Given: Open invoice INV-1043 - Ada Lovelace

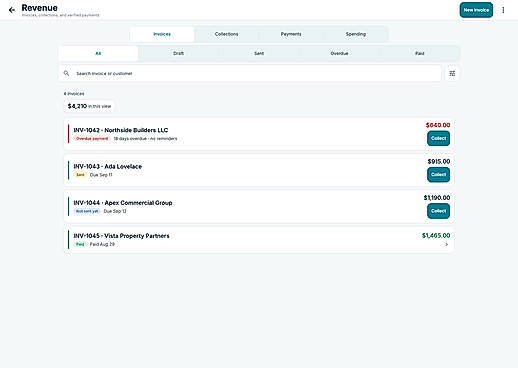Looking at the screenshot, I should coord(259,170).
